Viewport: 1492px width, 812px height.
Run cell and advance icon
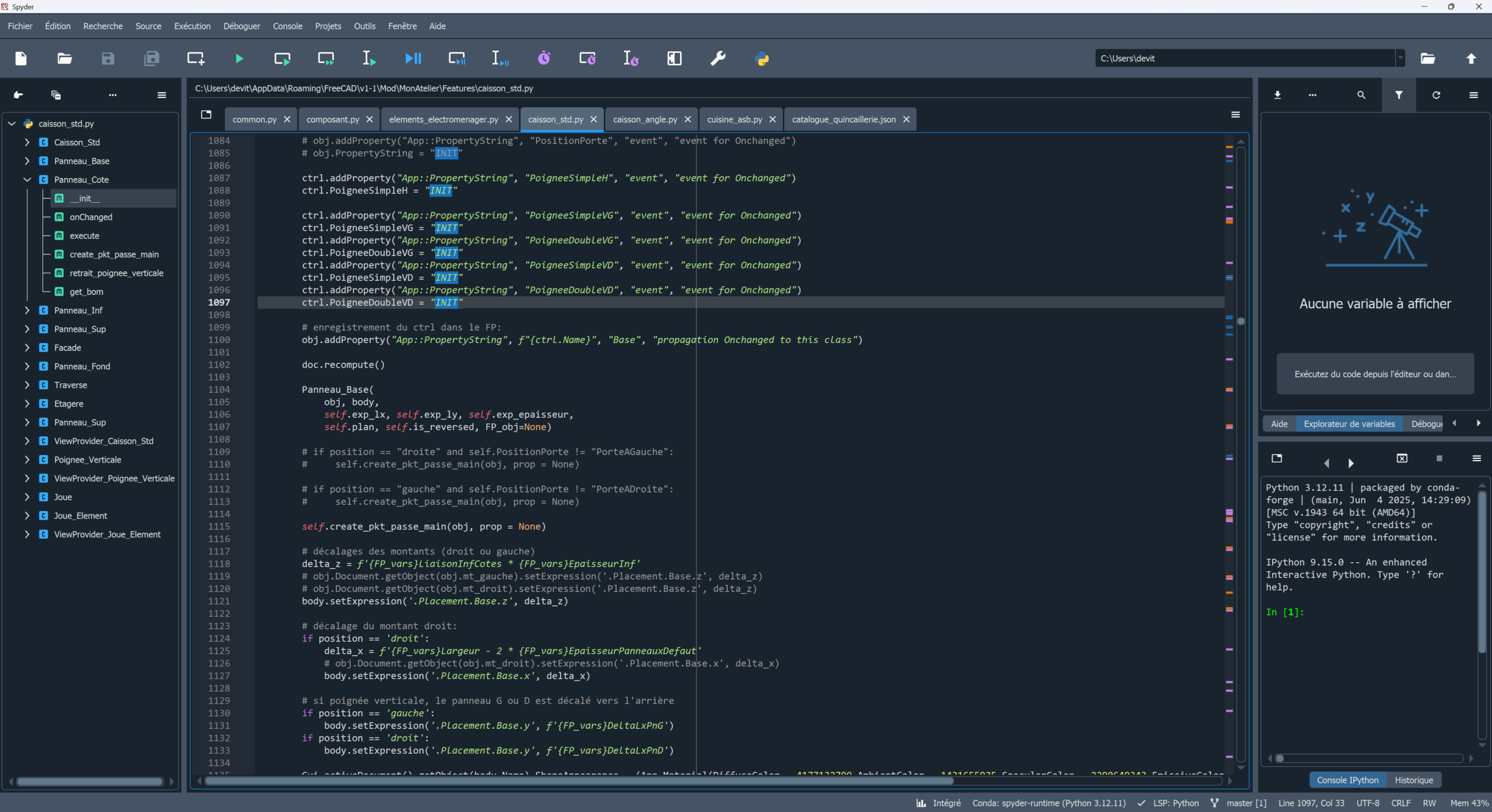pyautogui.click(x=326, y=58)
